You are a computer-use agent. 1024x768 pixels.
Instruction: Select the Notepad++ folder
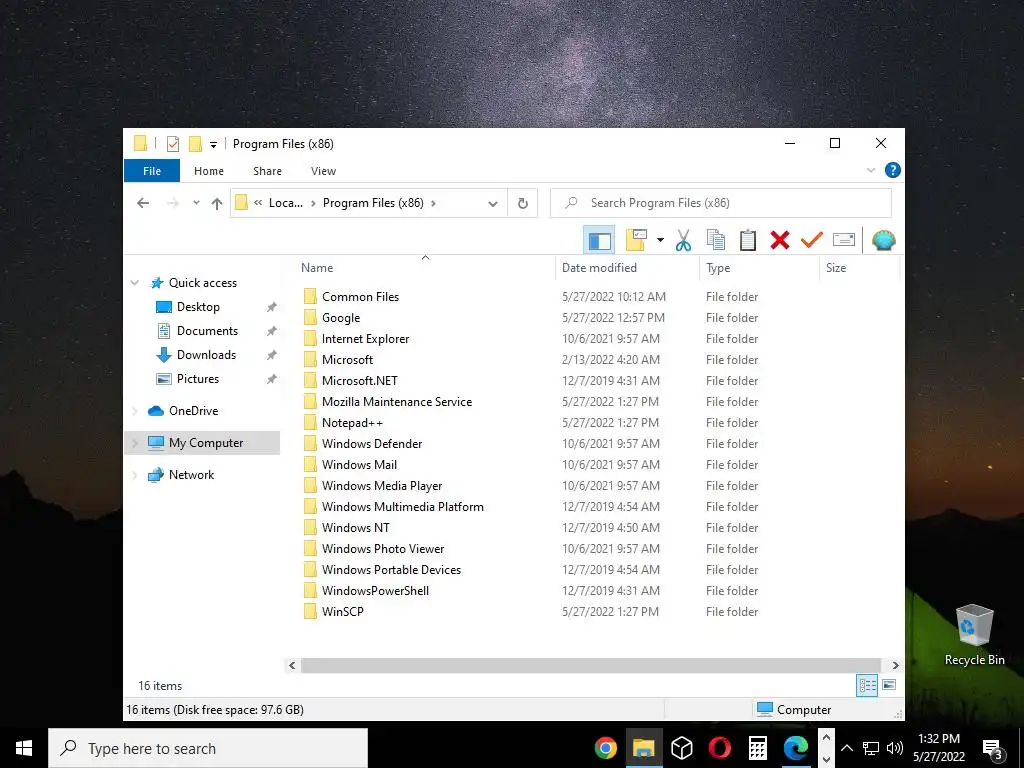click(352, 423)
